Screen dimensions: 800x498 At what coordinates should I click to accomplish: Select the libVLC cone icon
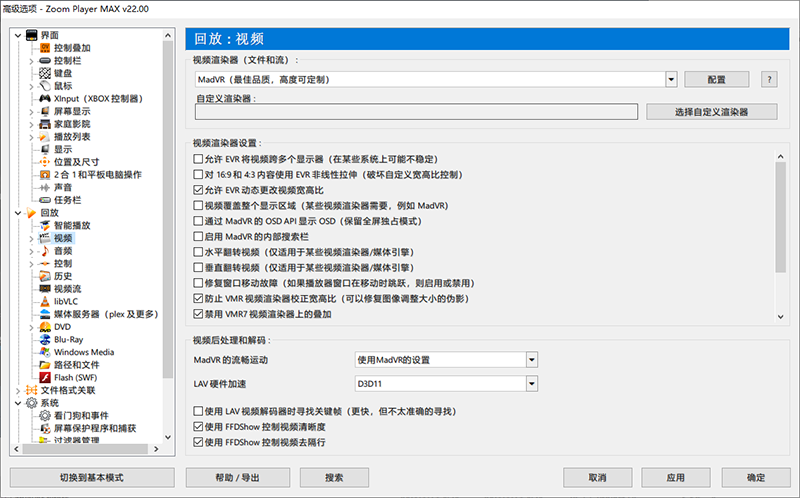(45, 301)
